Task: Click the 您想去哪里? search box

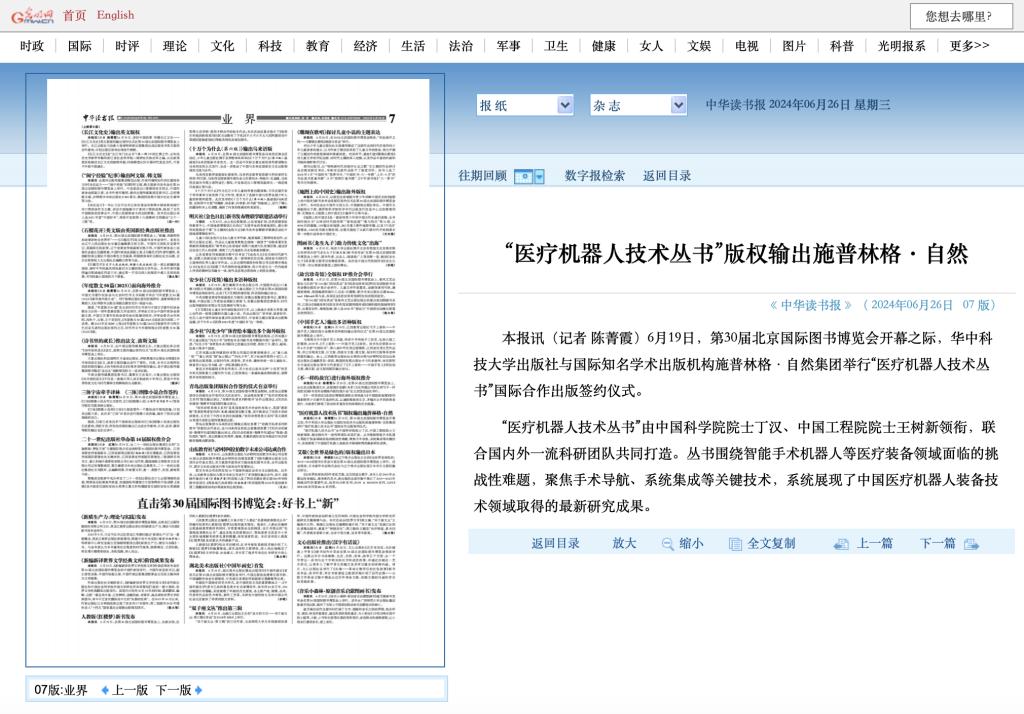Action: coord(961,16)
